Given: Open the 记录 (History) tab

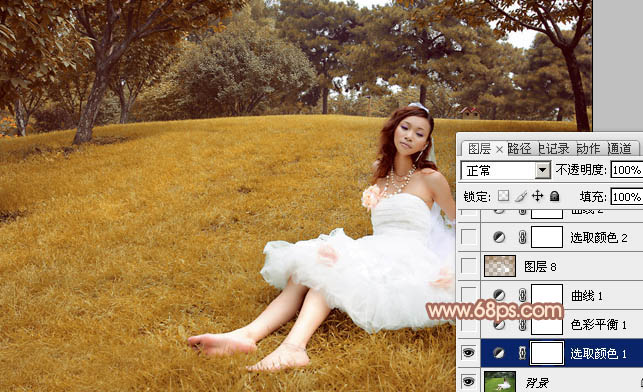Looking at the screenshot, I should [554, 148].
